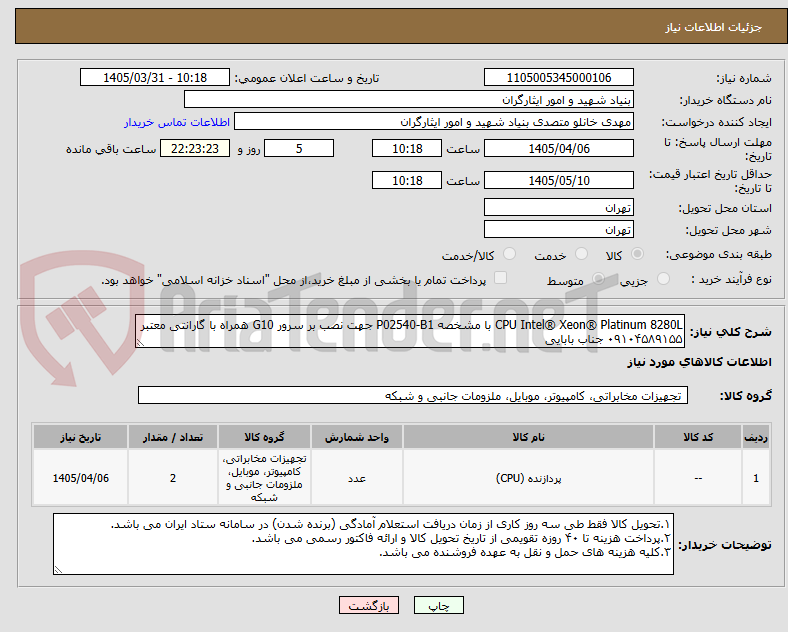
Task: Select the جزیی purchase type radio
Action: point(663,279)
